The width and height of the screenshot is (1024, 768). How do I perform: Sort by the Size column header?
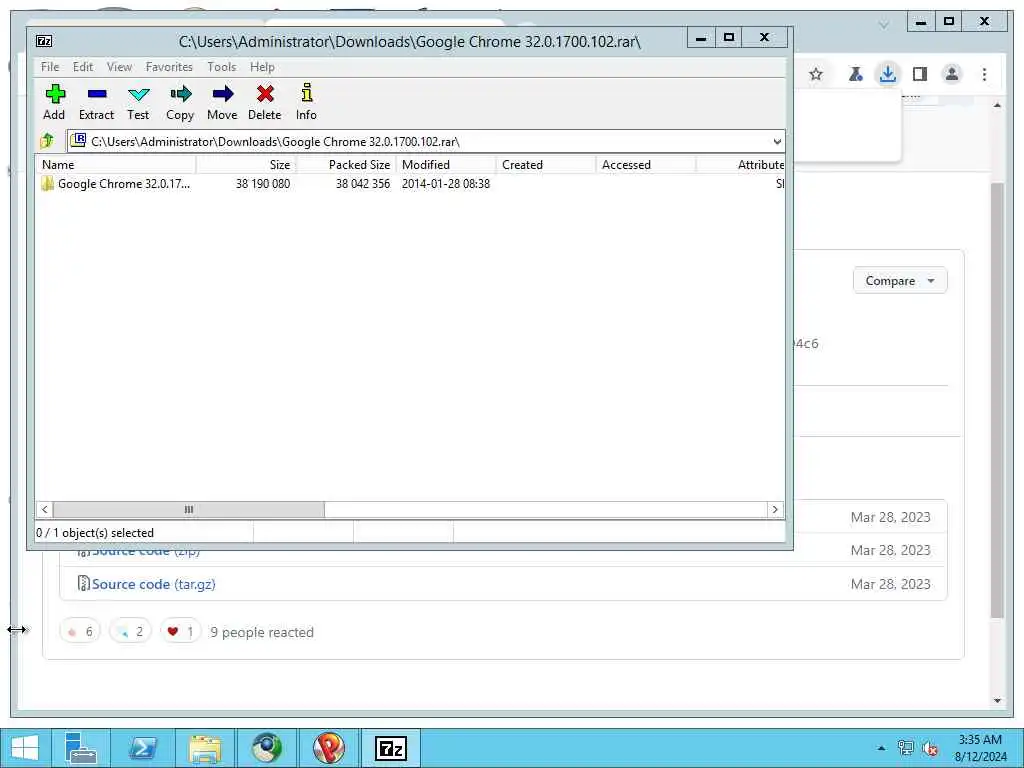coord(246,165)
